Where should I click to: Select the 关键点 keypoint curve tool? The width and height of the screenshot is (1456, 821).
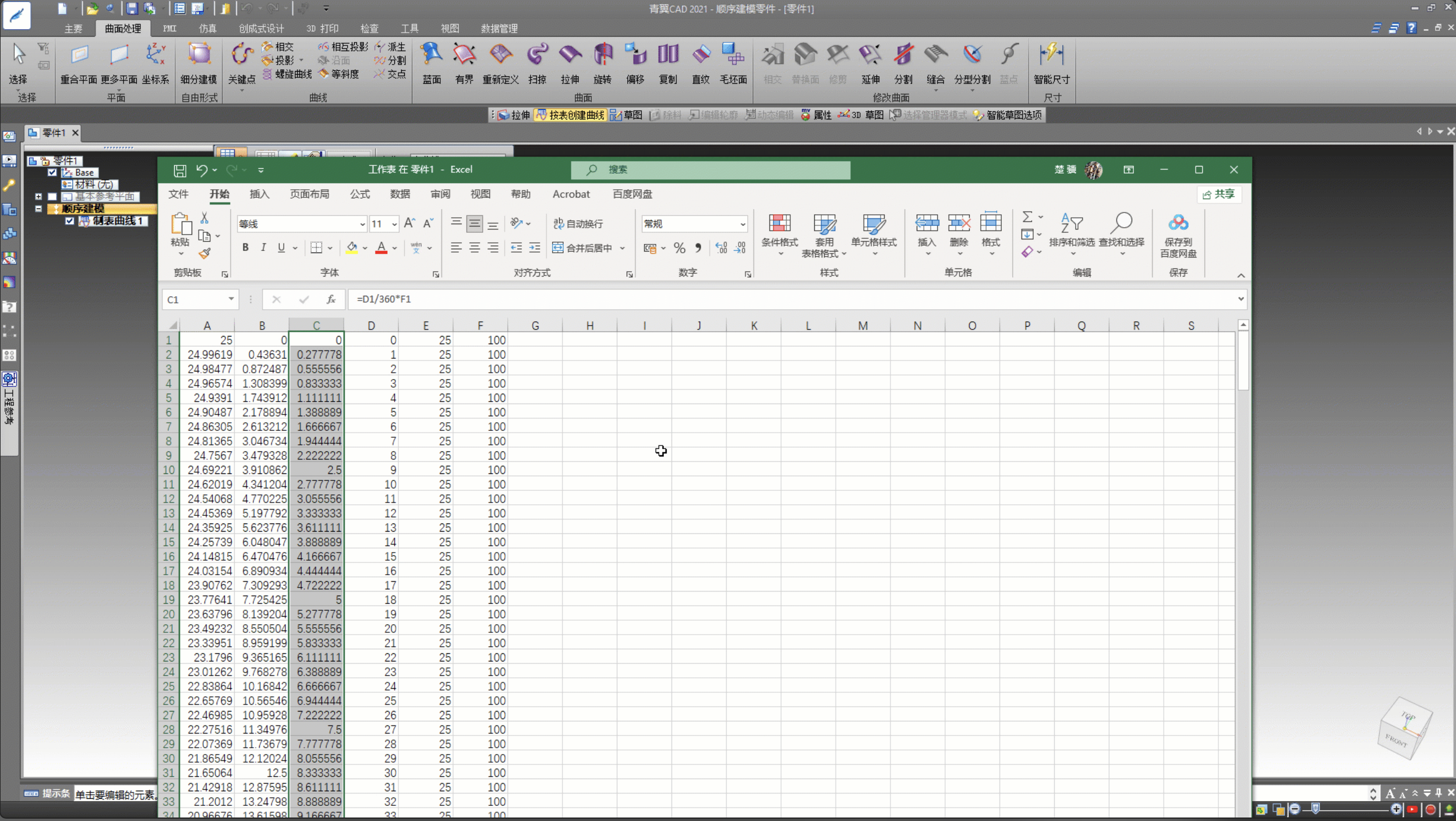coord(242,63)
